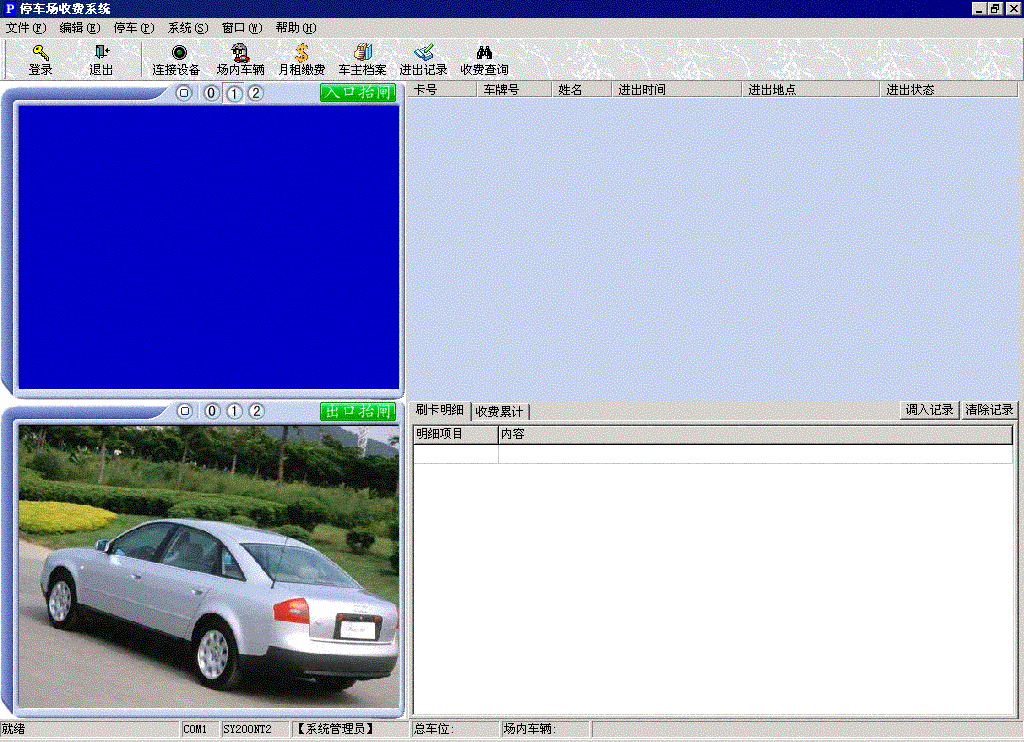Image resolution: width=1024 pixels, height=742 pixels.
Task: Open 收费查询 fee query binoculars icon
Action: coord(484,58)
